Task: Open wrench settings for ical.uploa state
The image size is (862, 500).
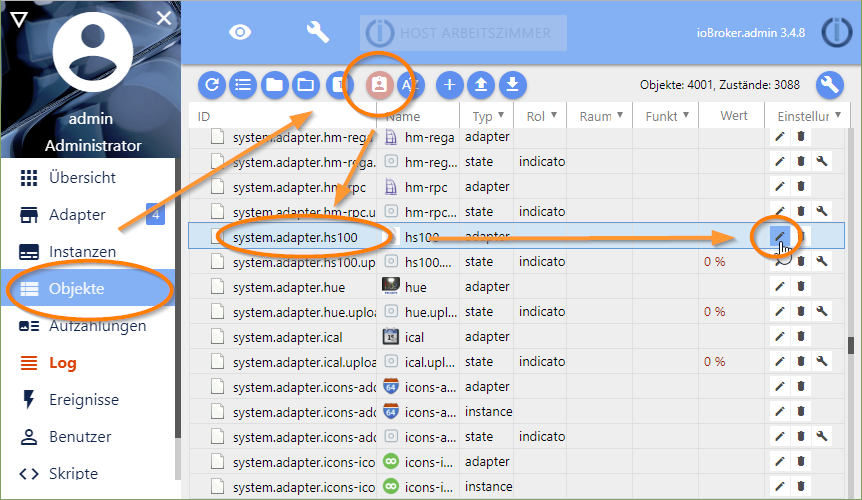Action: [822, 362]
